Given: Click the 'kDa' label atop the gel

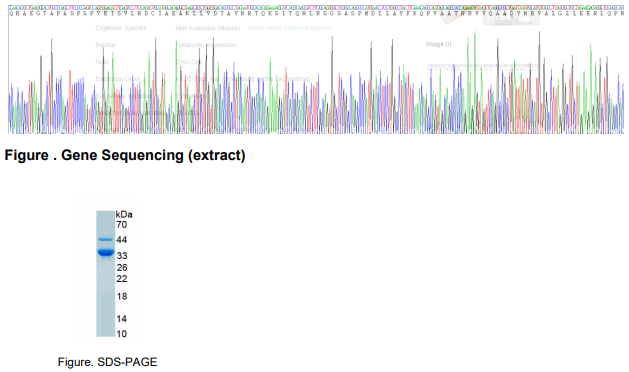Looking at the screenshot, I should point(124,214).
